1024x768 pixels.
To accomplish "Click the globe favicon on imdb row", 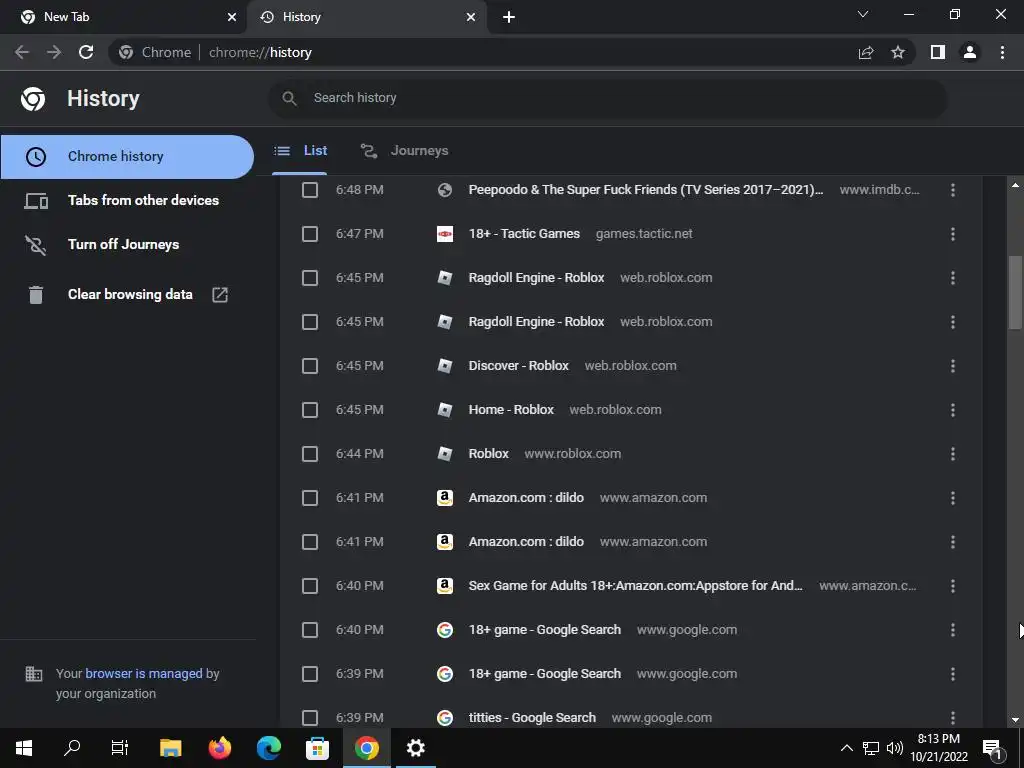I will (445, 190).
